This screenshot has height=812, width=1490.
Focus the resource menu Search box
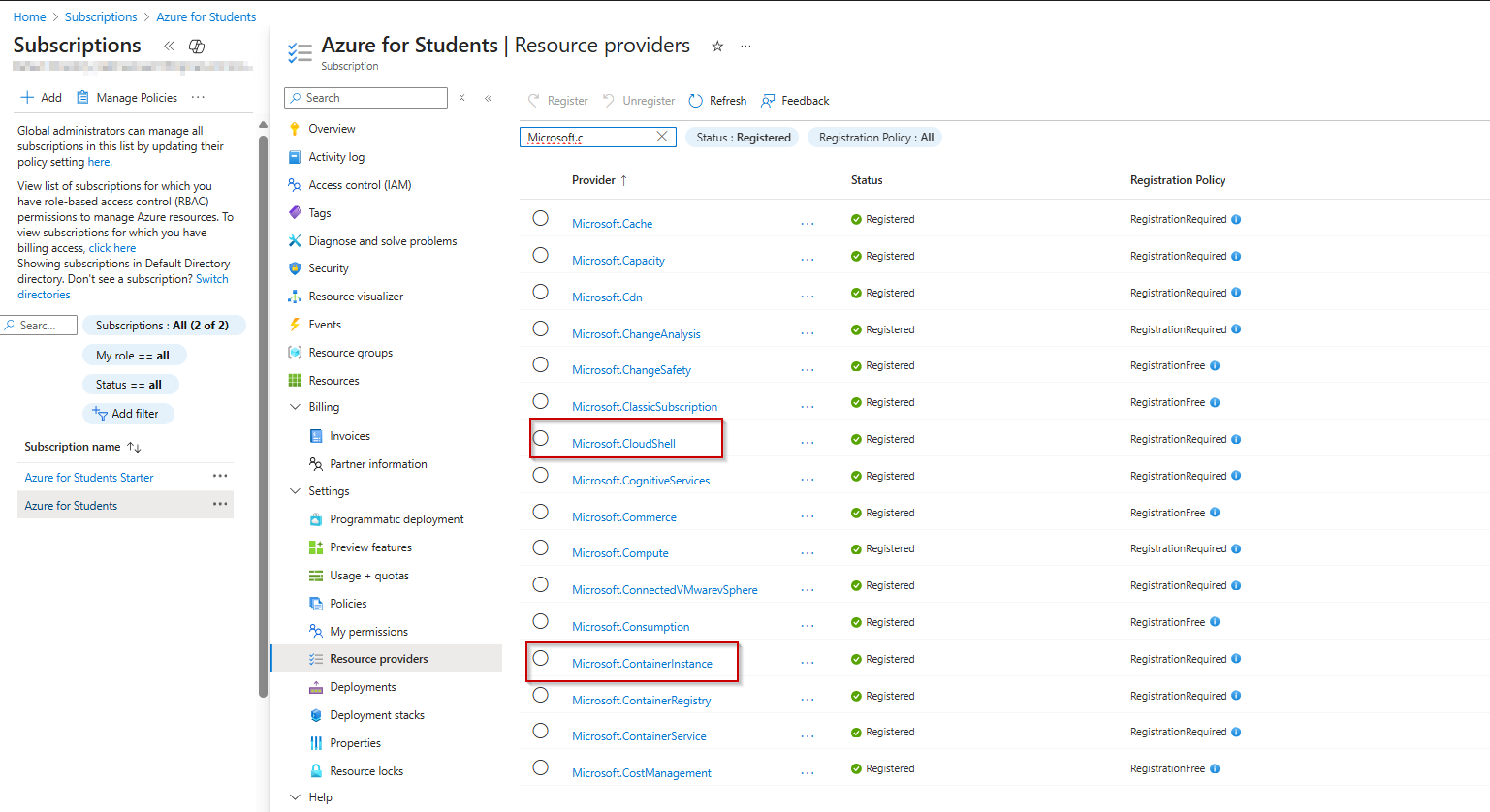pyautogui.click(x=365, y=98)
